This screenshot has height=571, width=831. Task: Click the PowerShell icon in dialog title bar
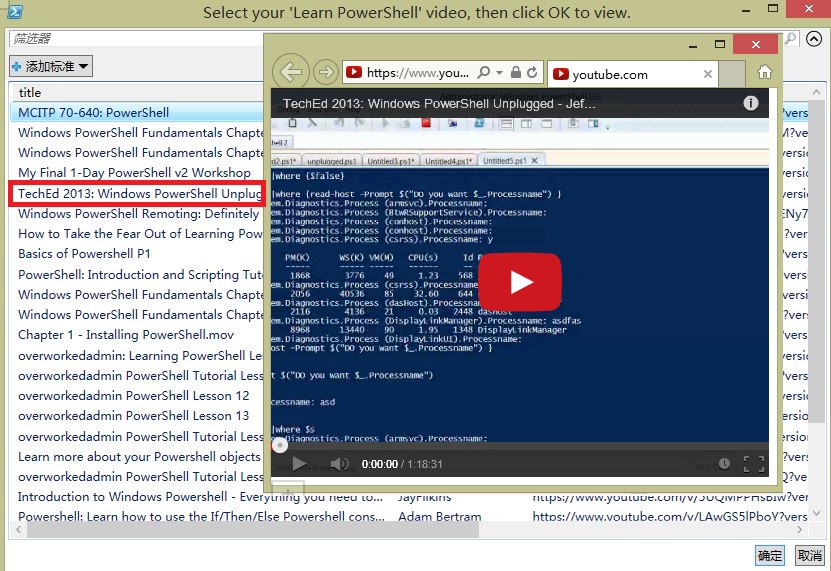point(14,12)
